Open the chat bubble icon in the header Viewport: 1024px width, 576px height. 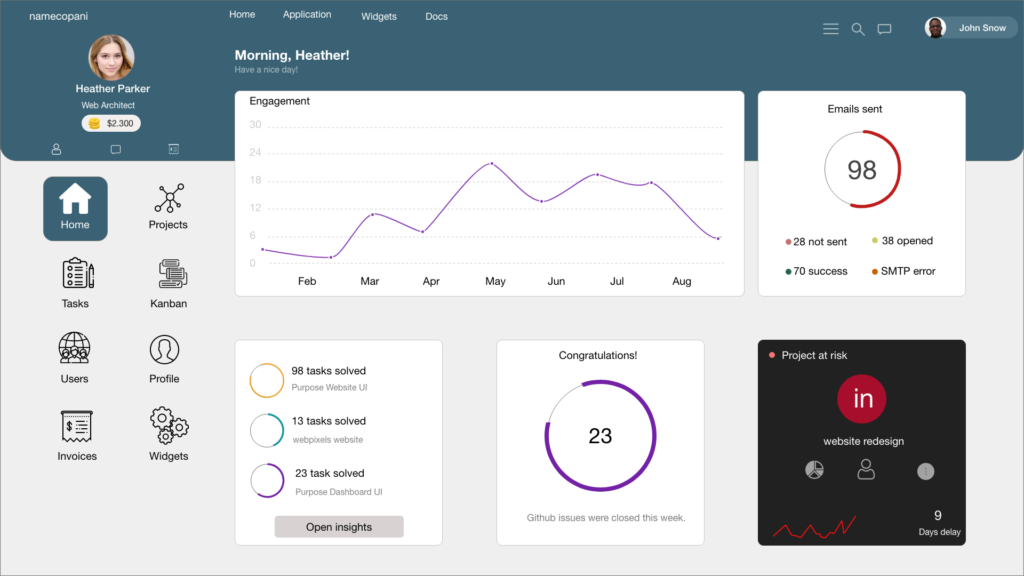tap(884, 29)
